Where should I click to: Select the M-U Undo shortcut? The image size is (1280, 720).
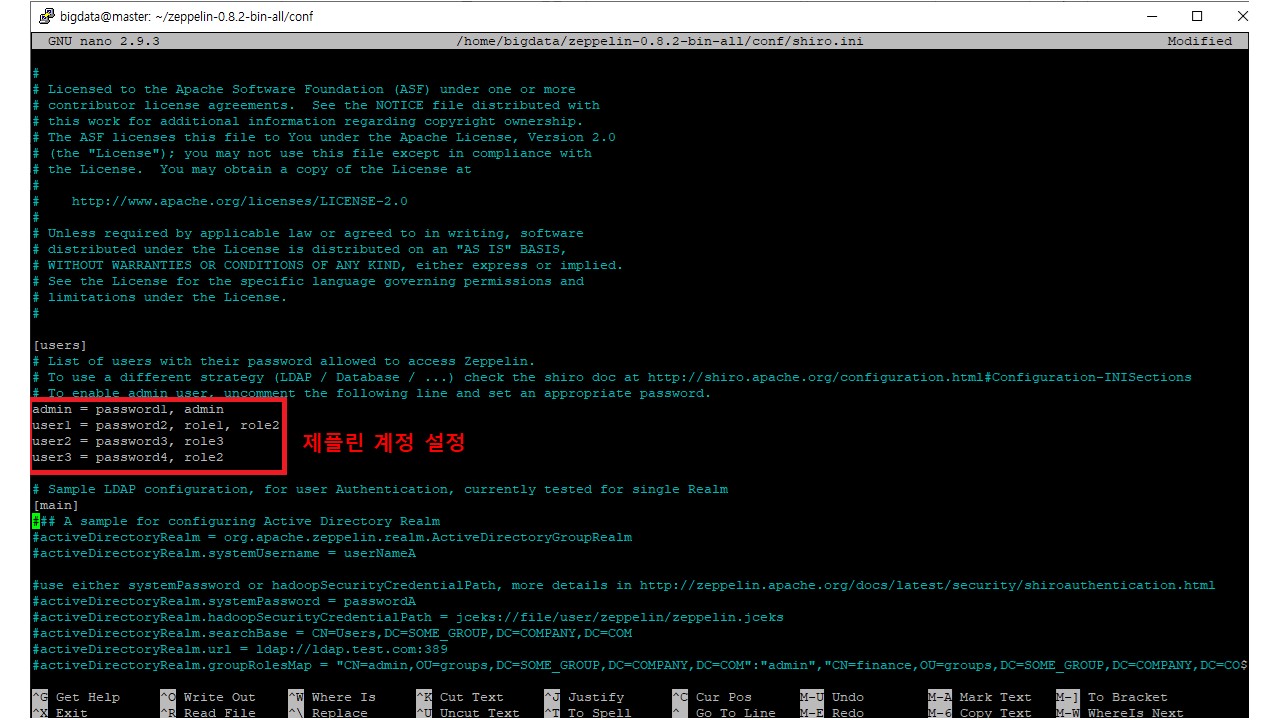[832, 697]
